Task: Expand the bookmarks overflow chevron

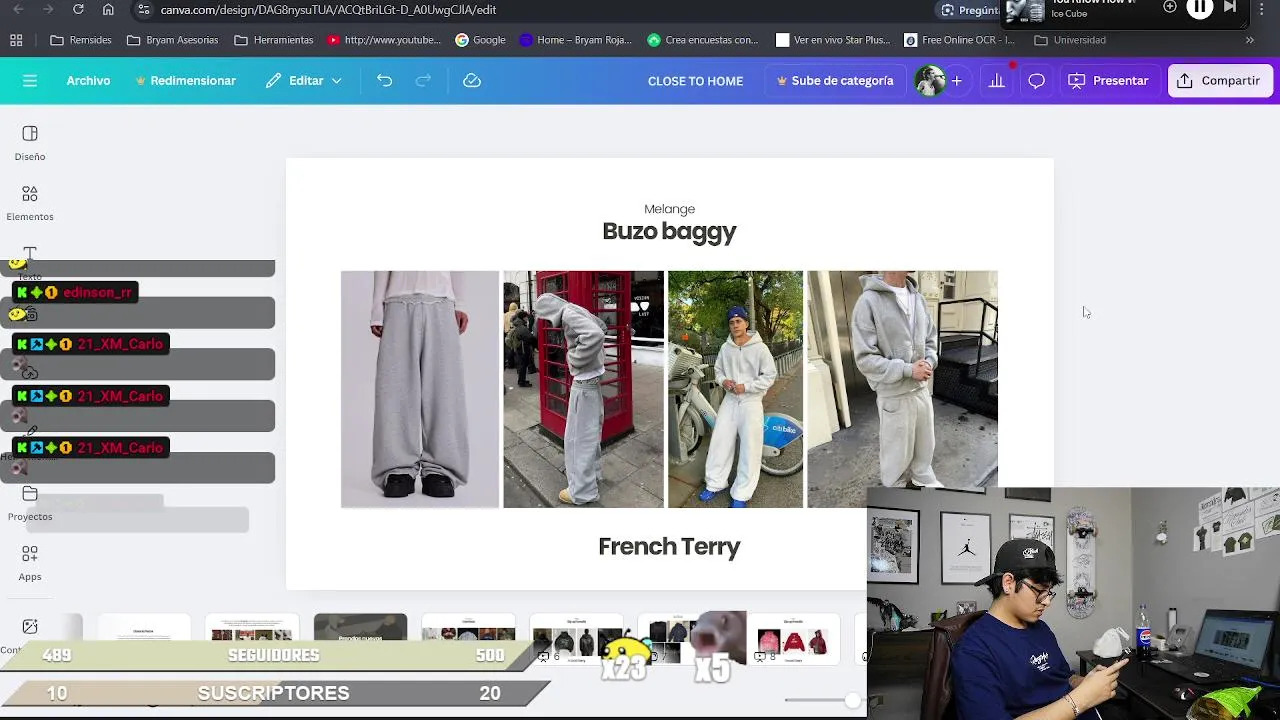Action: [x=1250, y=40]
